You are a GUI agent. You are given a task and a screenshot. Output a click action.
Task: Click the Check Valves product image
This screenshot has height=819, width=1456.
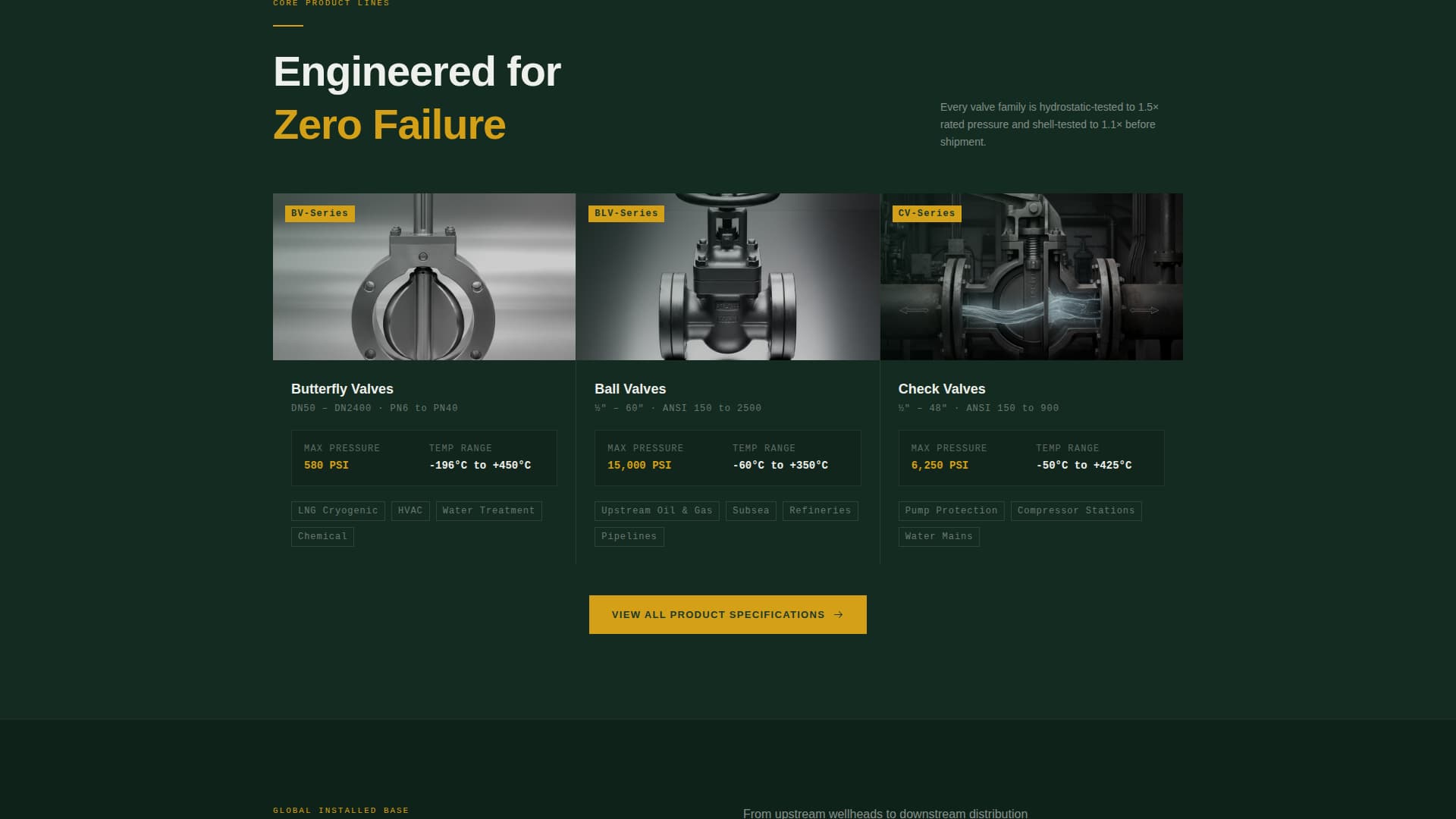[1031, 276]
